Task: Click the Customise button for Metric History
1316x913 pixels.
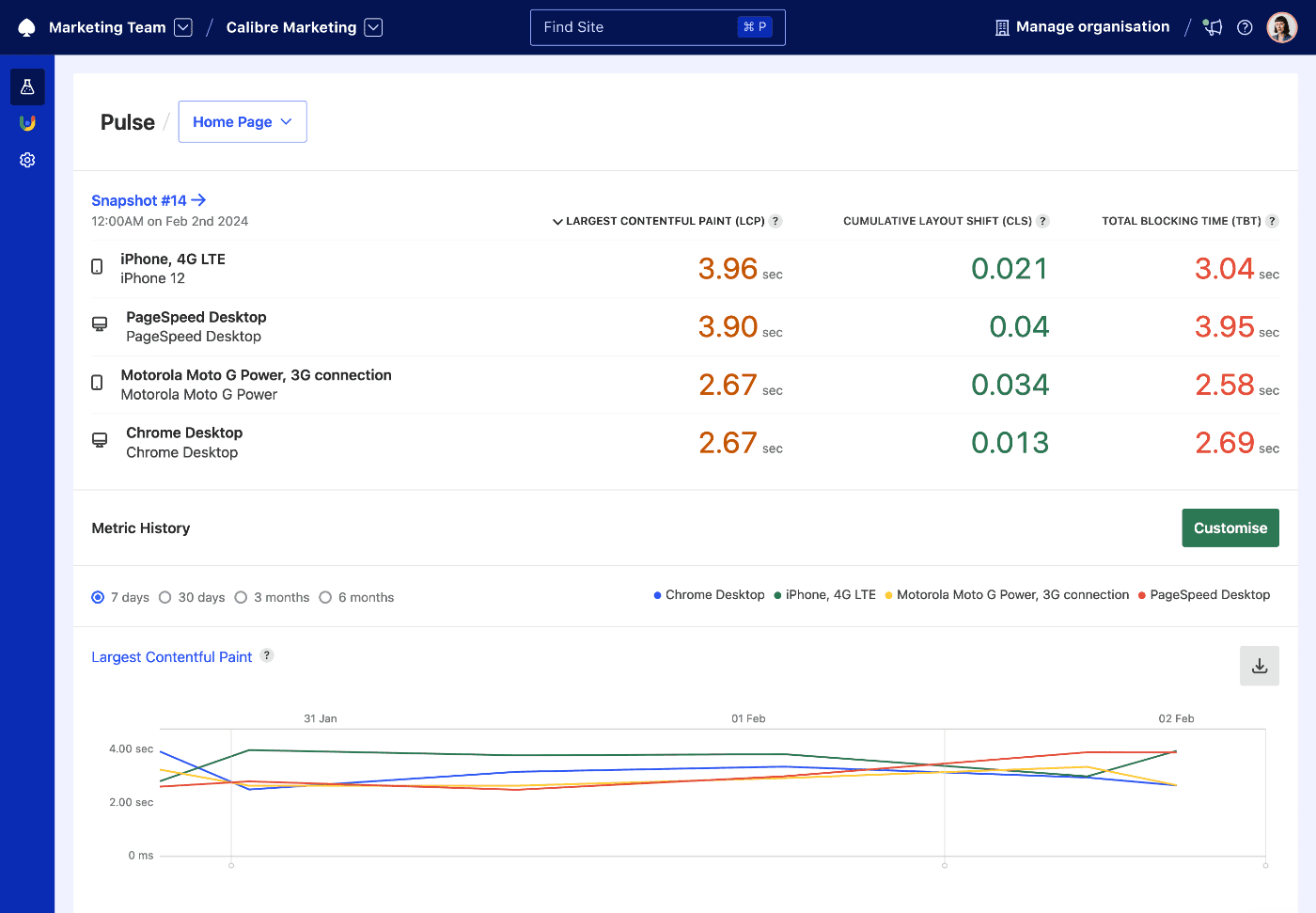Action: [x=1230, y=527]
